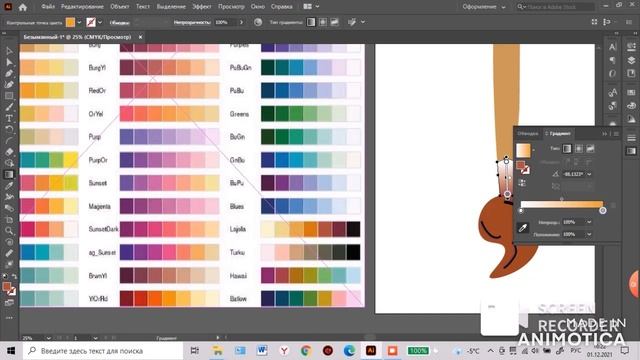The width and height of the screenshot is (640, 360).
Task: Click the recolor artwork wheel icon
Action: [258, 22]
